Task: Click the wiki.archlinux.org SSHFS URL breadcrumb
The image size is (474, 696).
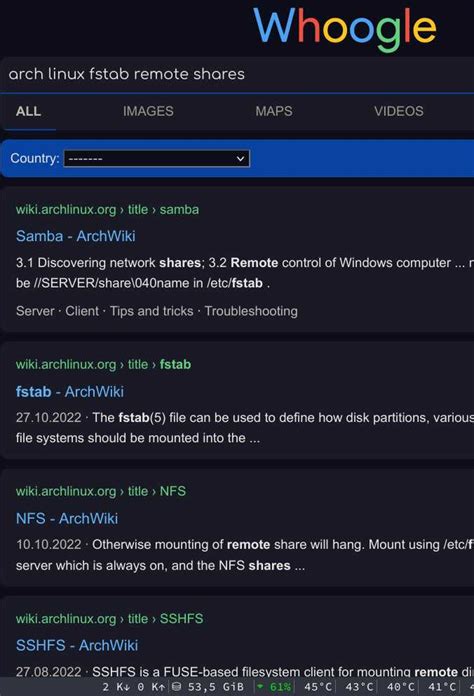Action: click(x=110, y=619)
